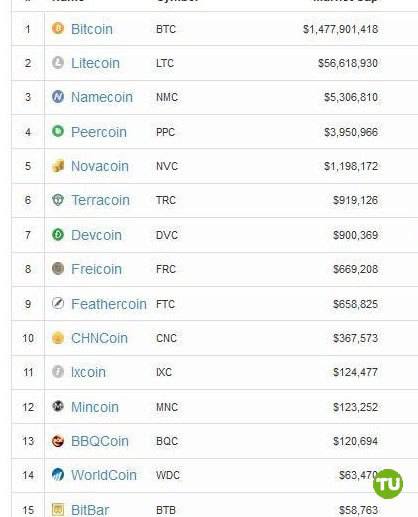Click the orange Bitcoin coin icon
Screen dimensions: 418x517
(x=58, y=28)
